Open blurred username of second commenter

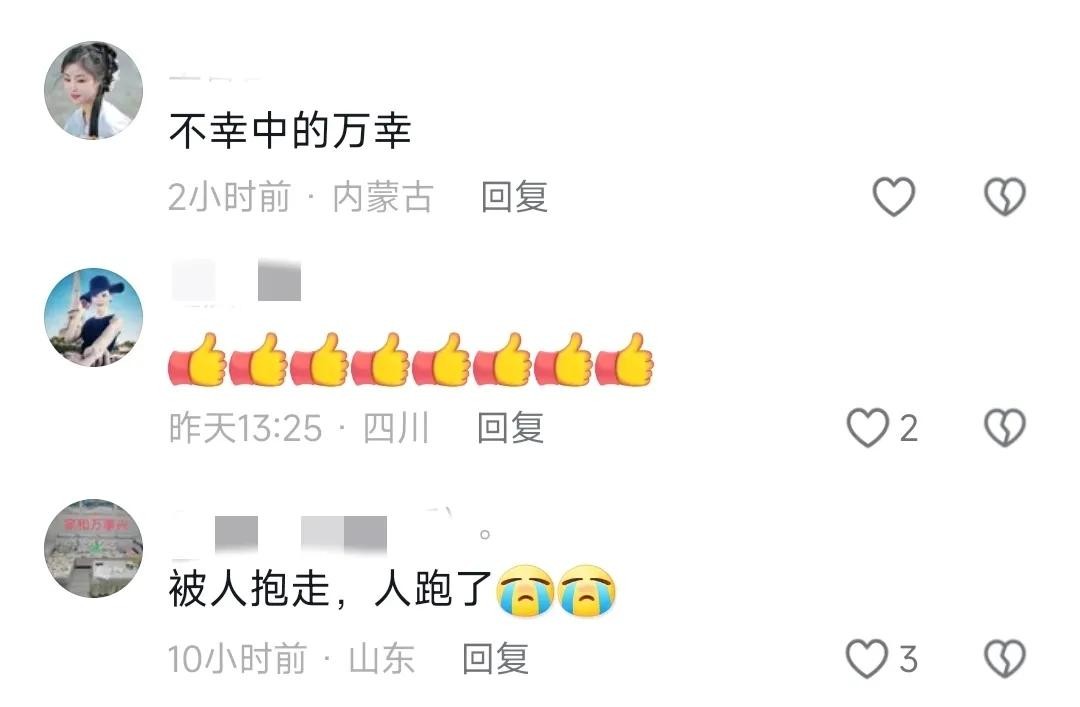pos(236,280)
